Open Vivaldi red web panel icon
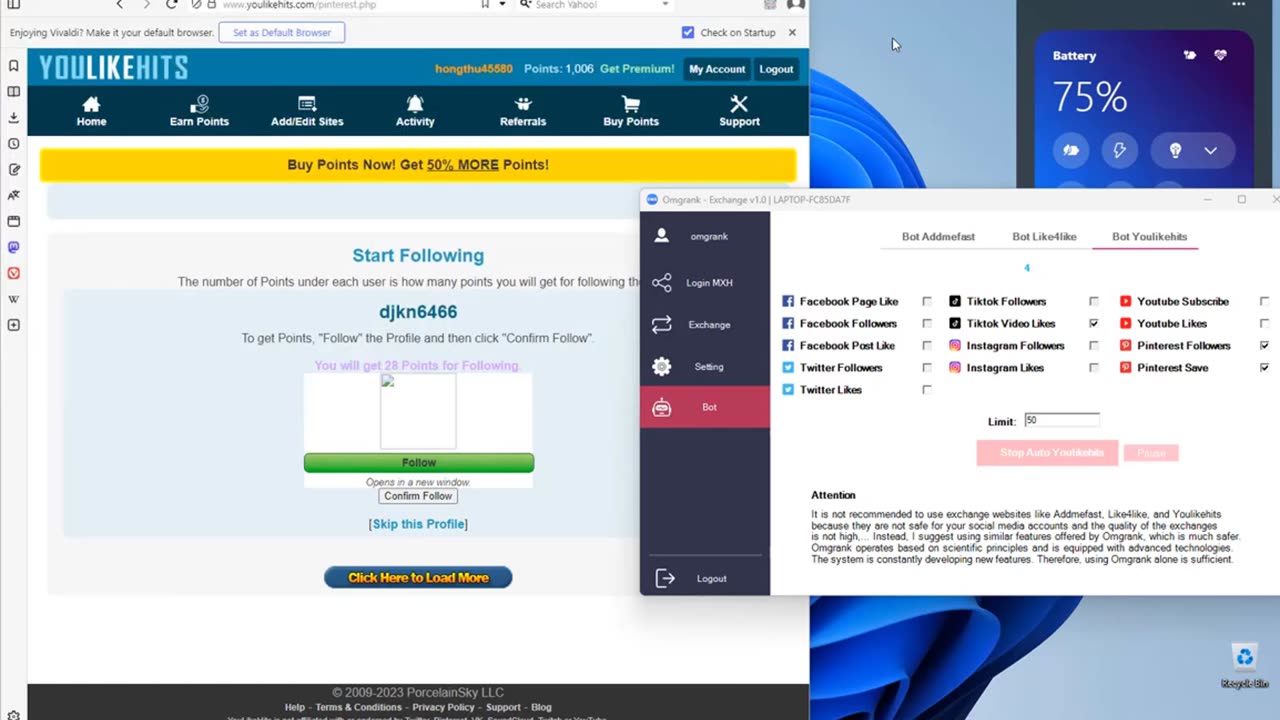1280x720 pixels. tap(13, 273)
